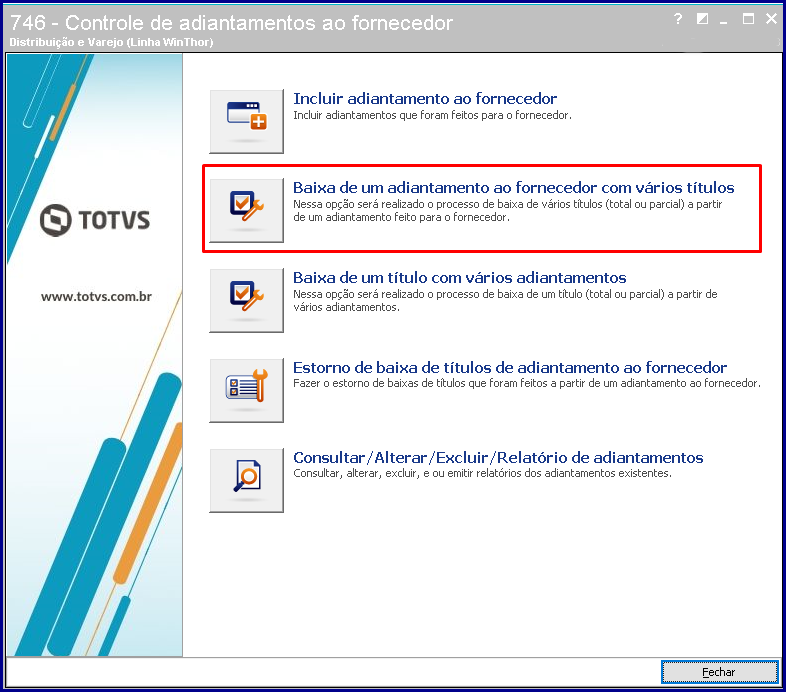Click the TOTVS logo in the sidebar
Screen dimensions: 786x692
point(95,220)
